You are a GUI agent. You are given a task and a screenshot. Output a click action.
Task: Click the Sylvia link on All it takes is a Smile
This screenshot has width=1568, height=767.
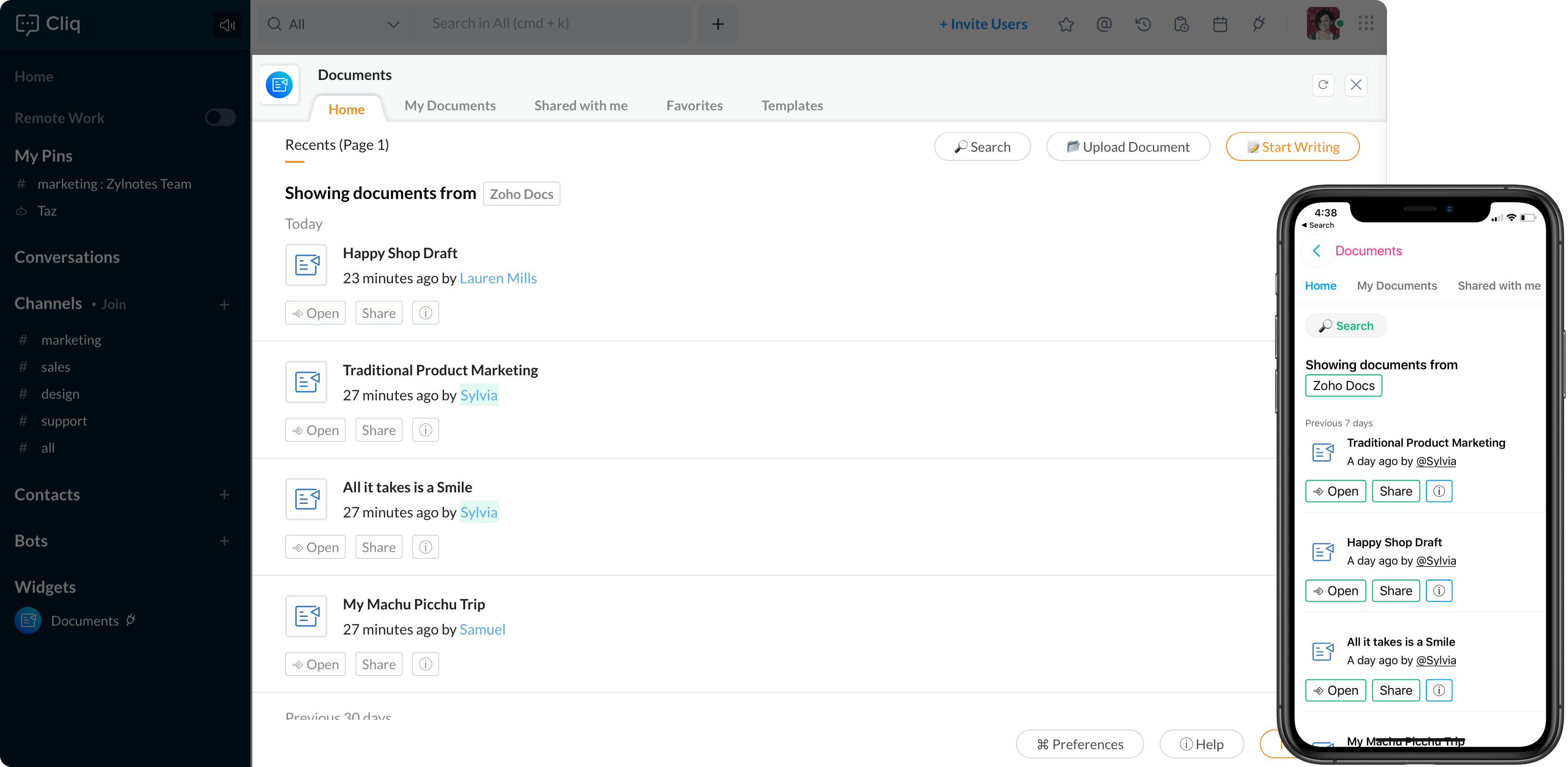point(478,512)
